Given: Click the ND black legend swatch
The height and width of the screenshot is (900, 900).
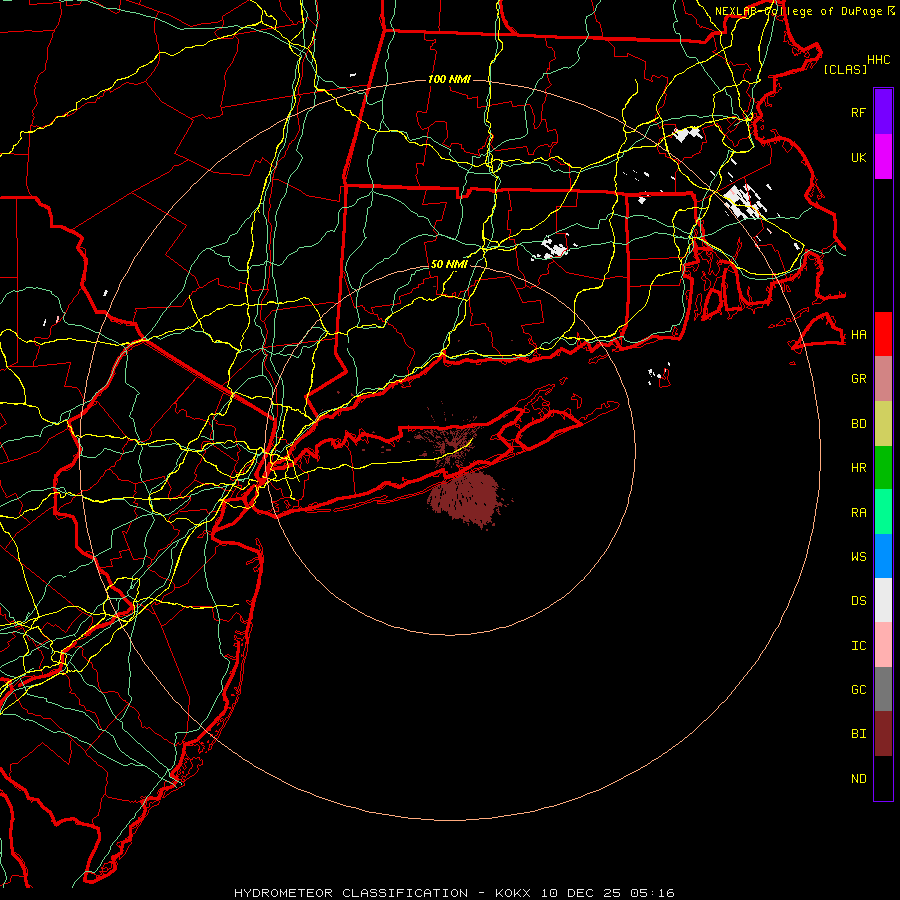Looking at the screenshot, I should click(x=883, y=778).
